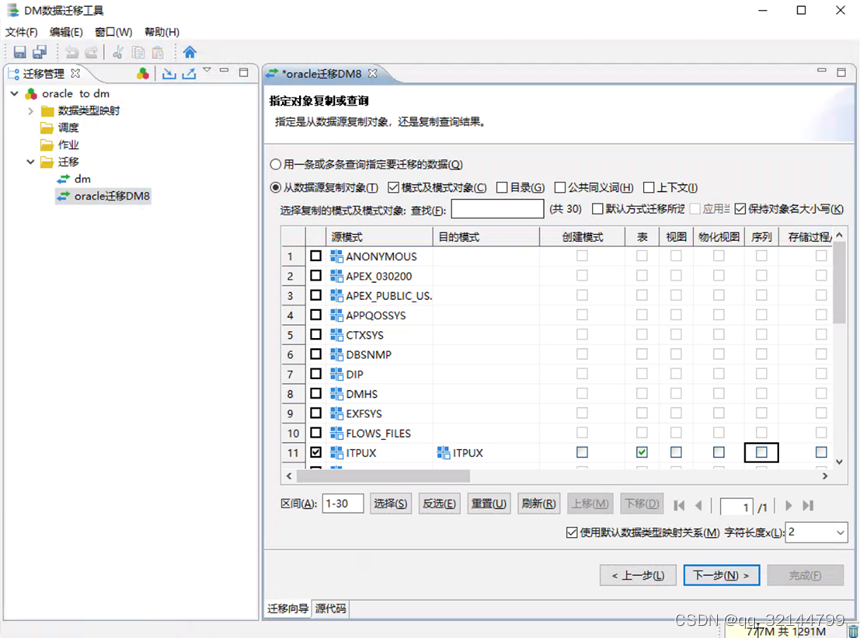860x638 pixels.
Task: Click the 选择 button
Action: point(390,504)
